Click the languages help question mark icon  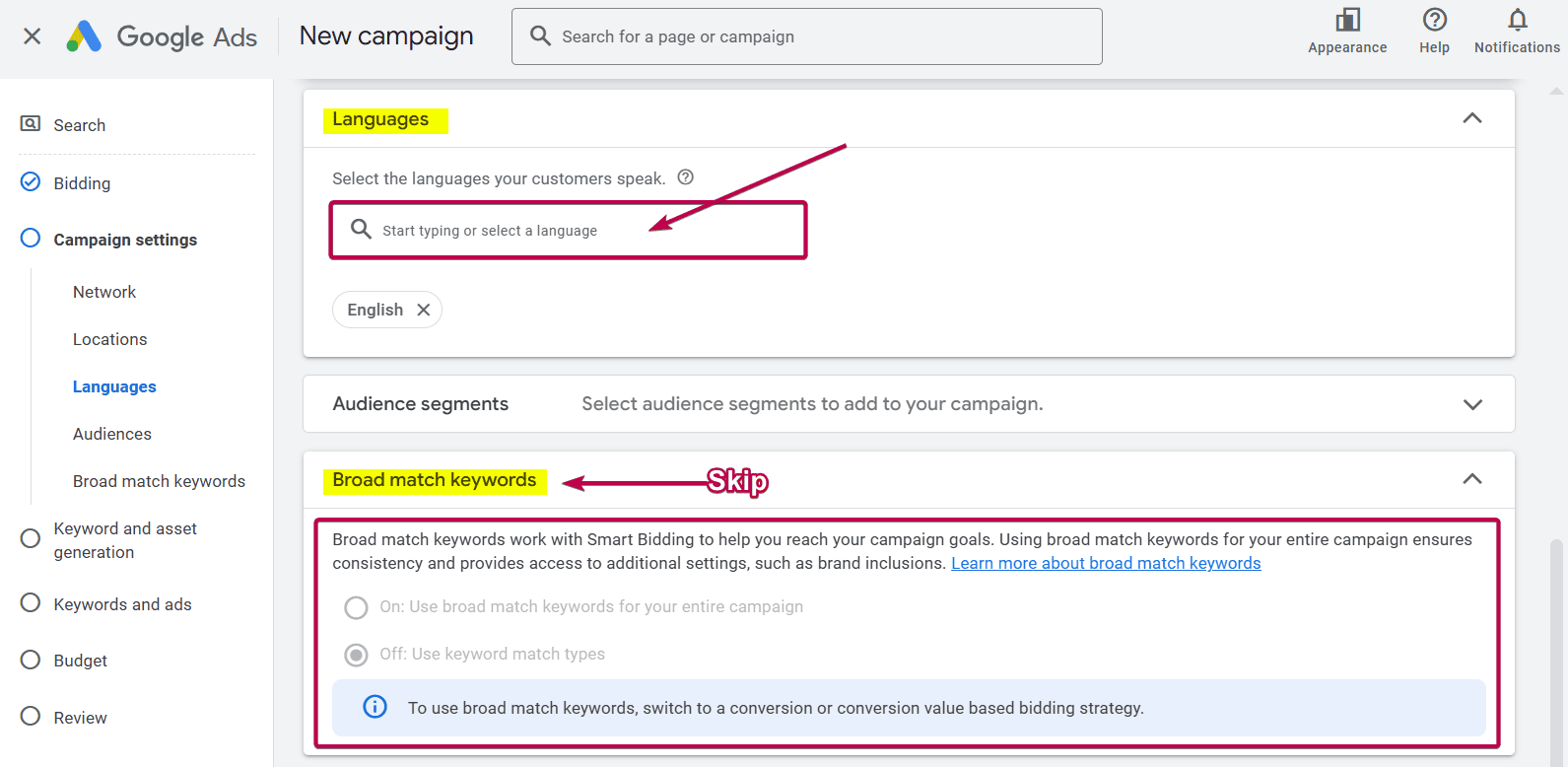[x=686, y=177]
